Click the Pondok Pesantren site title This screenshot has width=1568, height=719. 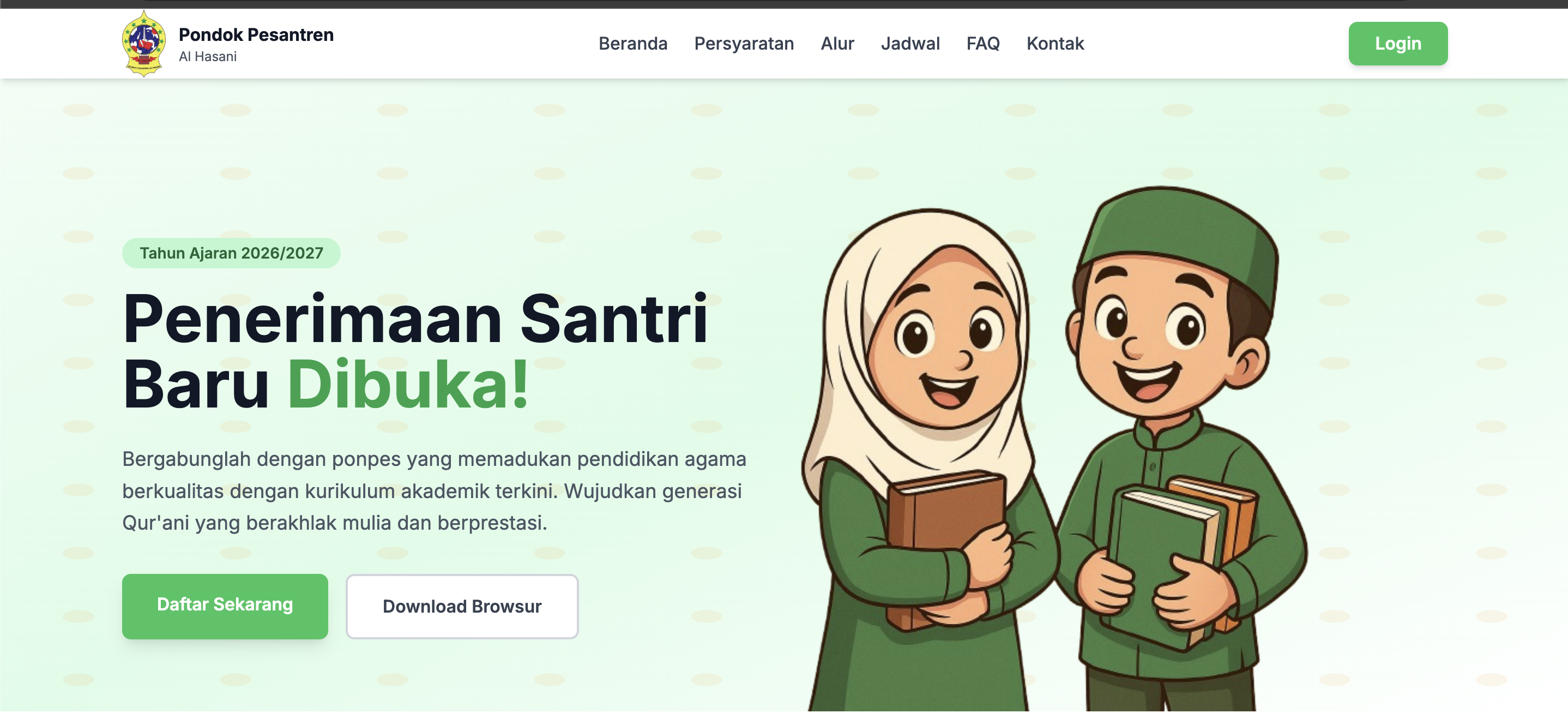pos(256,35)
